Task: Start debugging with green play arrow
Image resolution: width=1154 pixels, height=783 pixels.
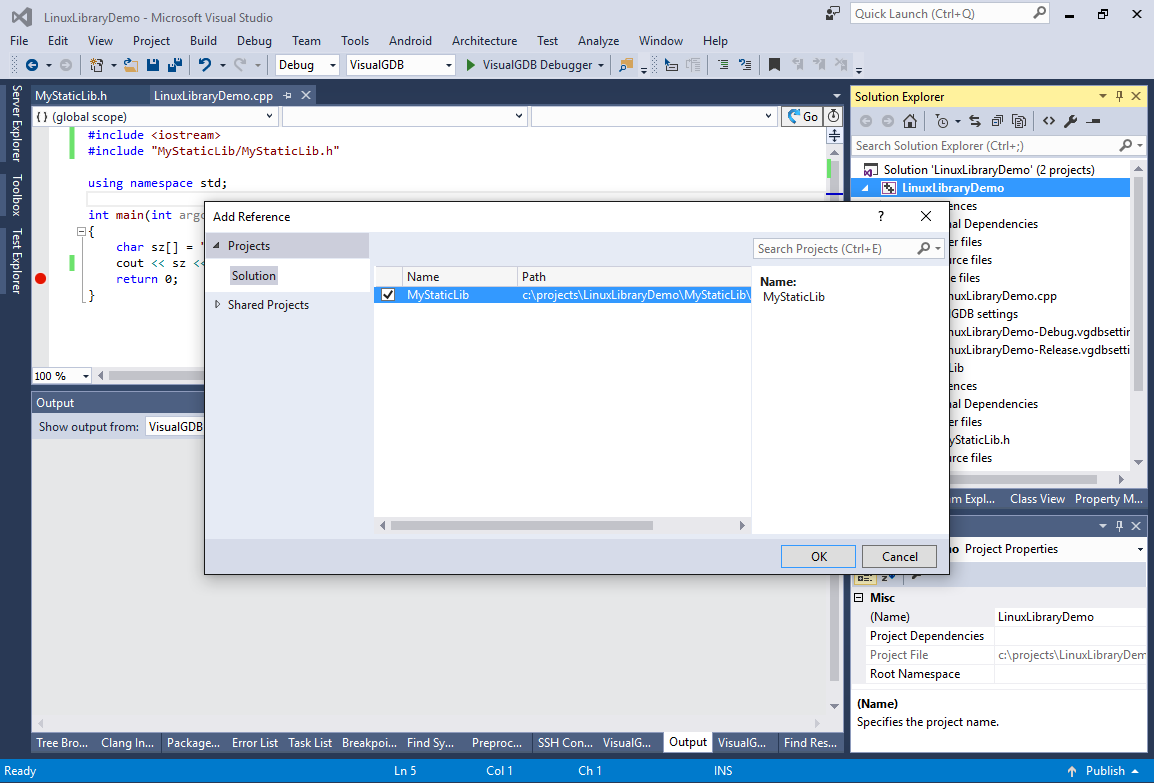Action: click(472, 65)
